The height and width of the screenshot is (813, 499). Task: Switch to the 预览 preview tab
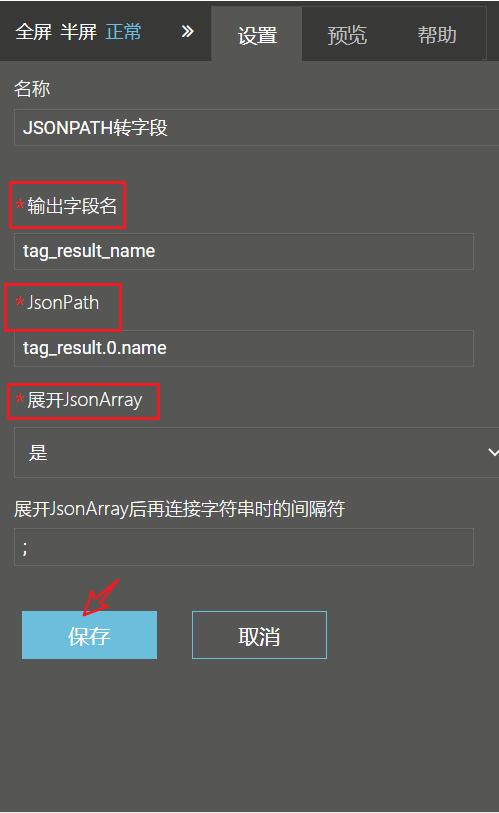347,35
